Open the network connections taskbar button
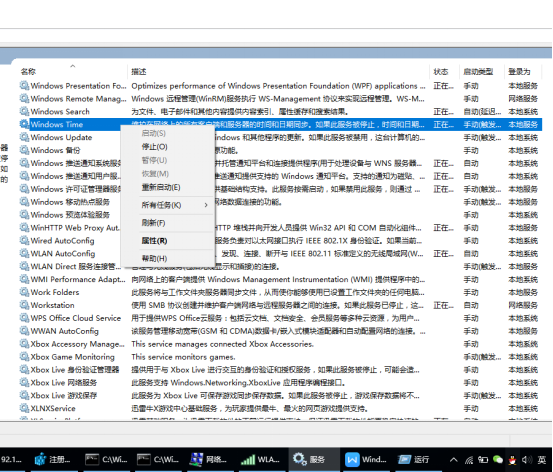This screenshot has height=472, width=553. (209, 459)
